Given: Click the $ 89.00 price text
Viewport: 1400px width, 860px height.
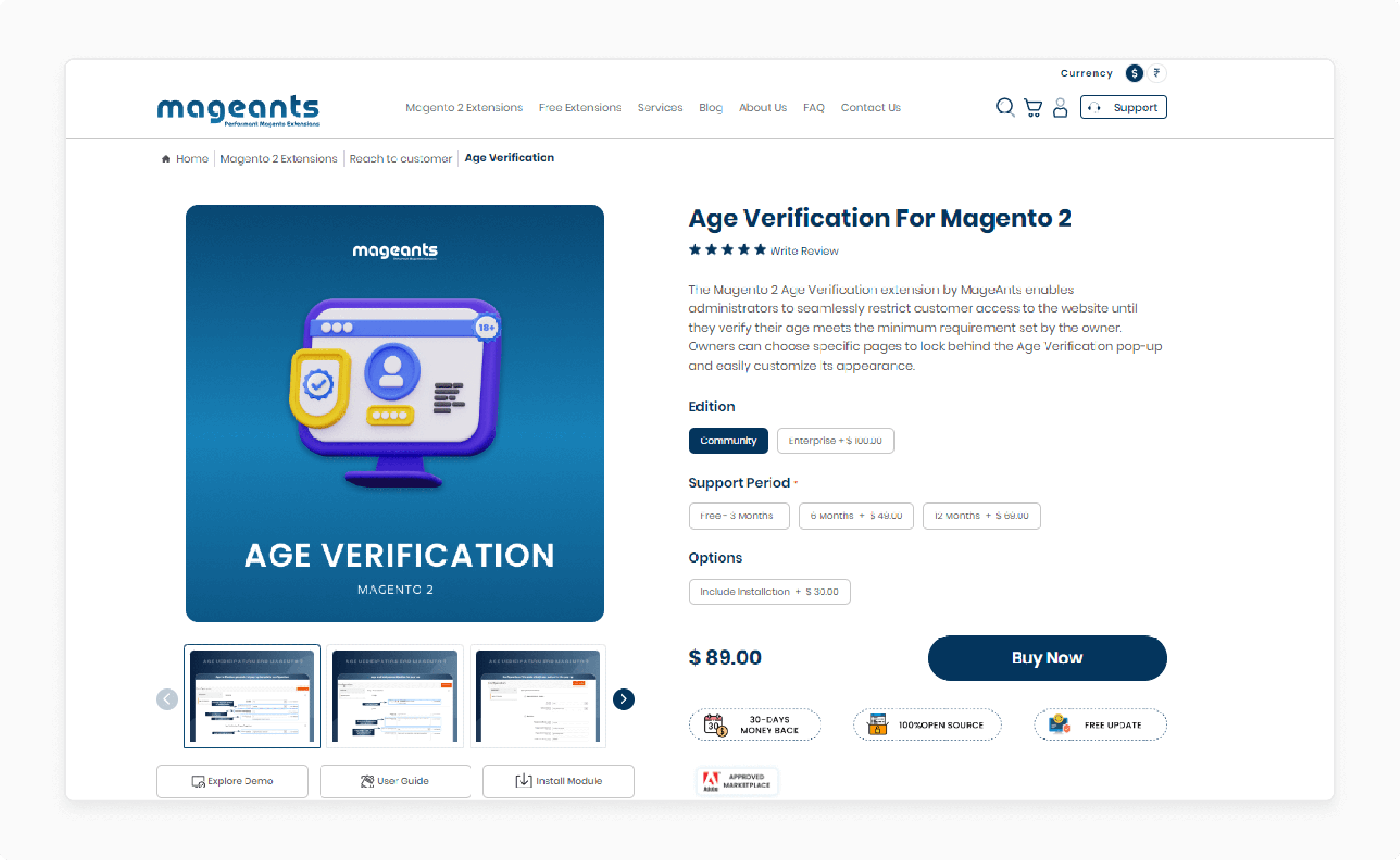Looking at the screenshot, I should (725, 658).
